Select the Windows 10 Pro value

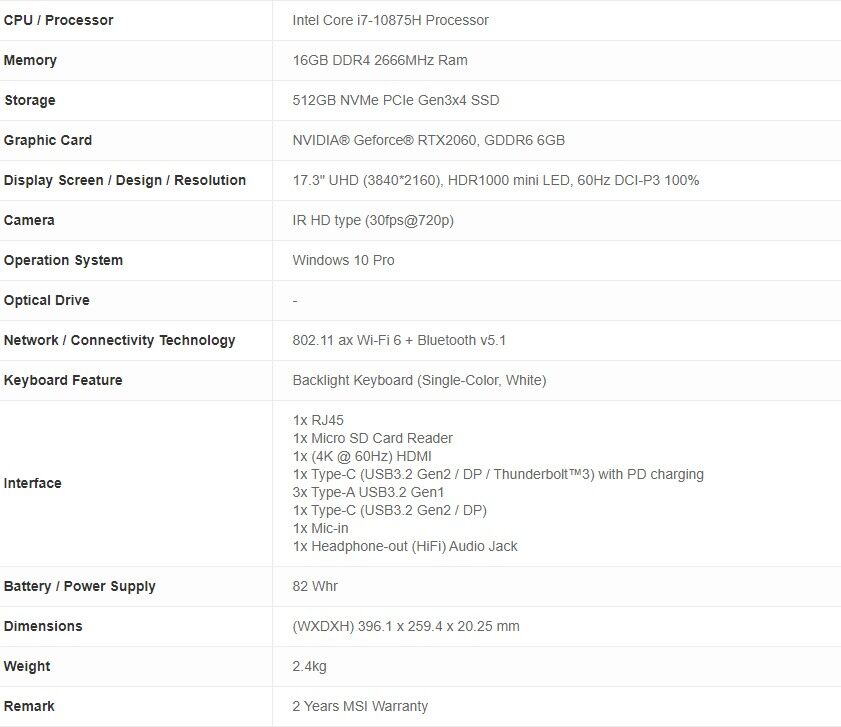tap(343, 260)
